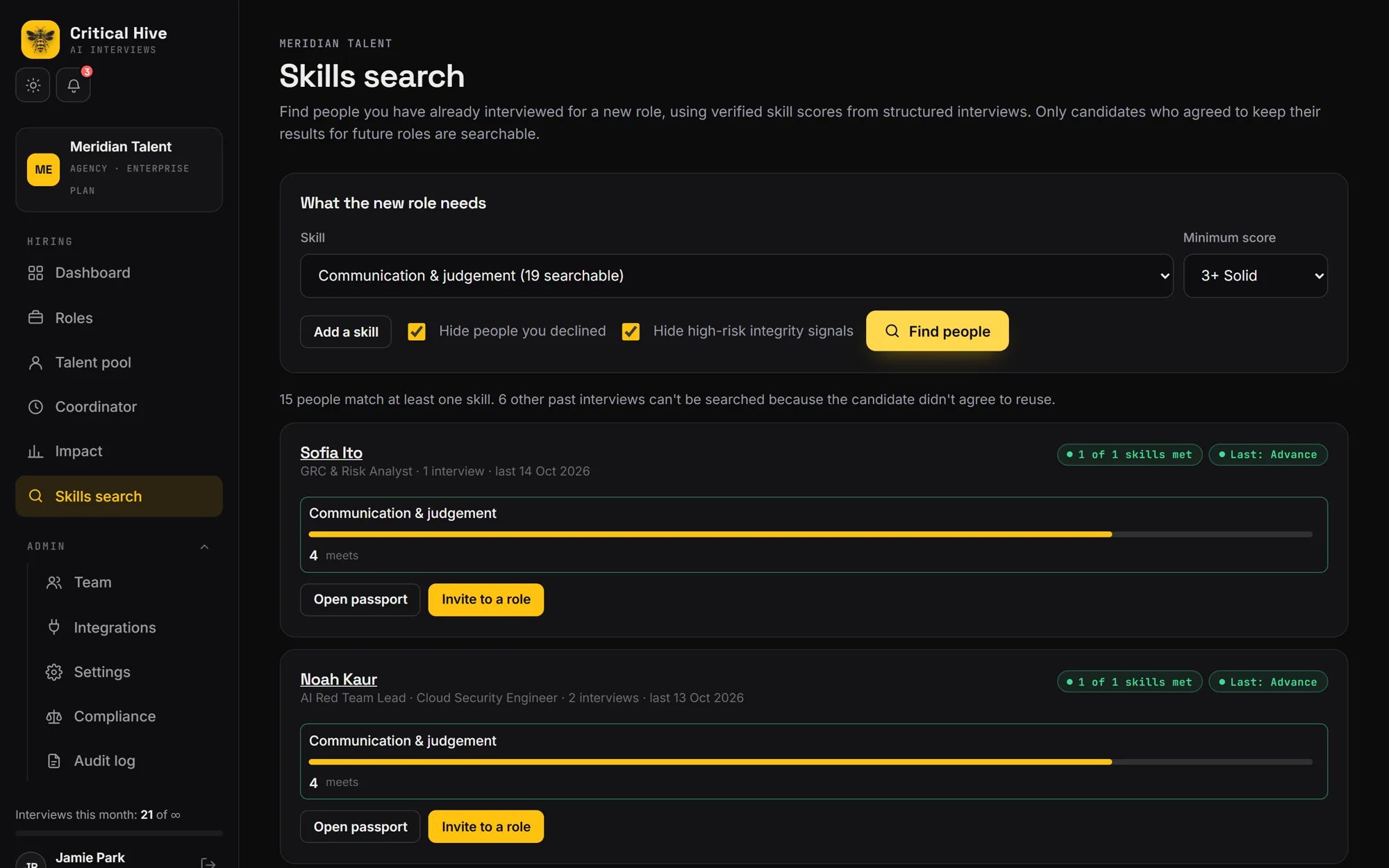Go to Roles section
1389x868 pixels.
click(x=119, y=318)
